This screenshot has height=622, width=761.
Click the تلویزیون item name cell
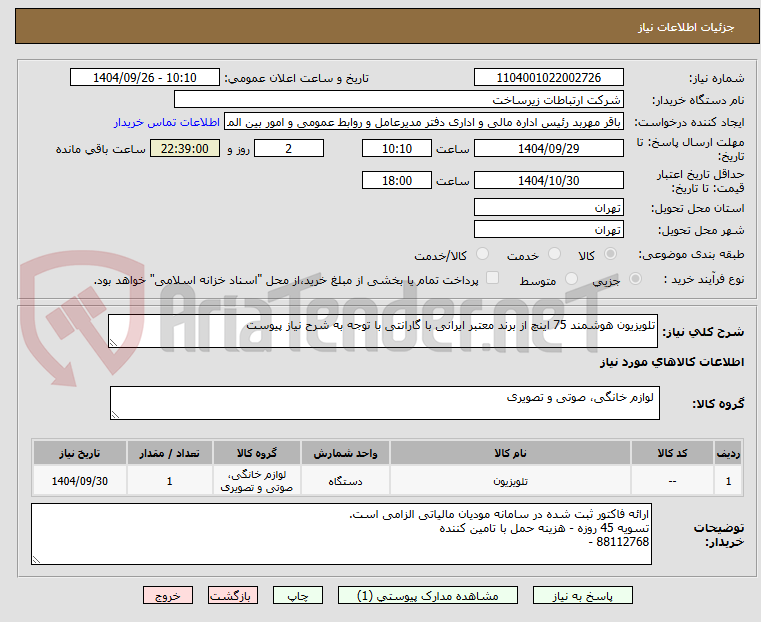[510, 481]
